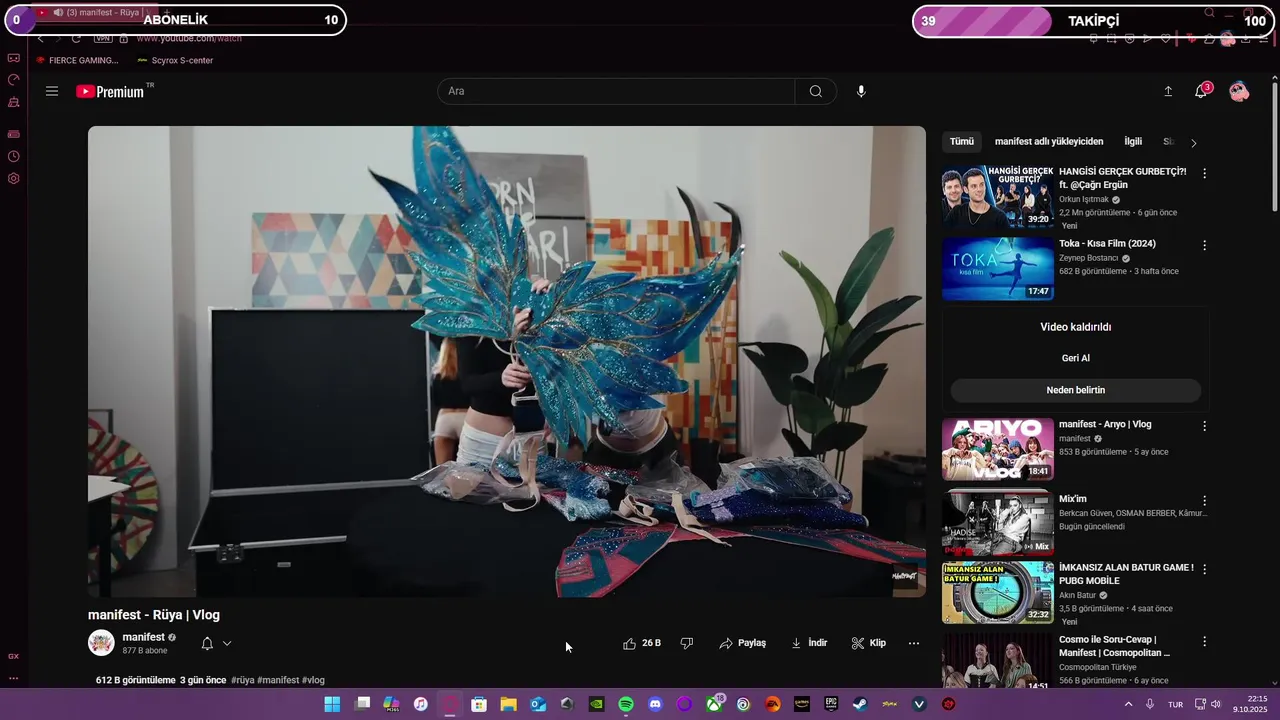Open the YouTube hamburger guide menu
This screenshot has width=1280, height=720.
click(x=52, y=91)
